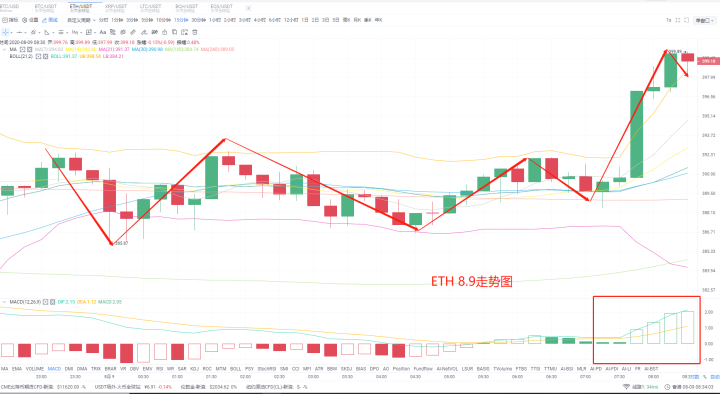This screenshot has height=394, width=720.
Task: Open the drawing lock icon
Action: (x=112, y=32)
